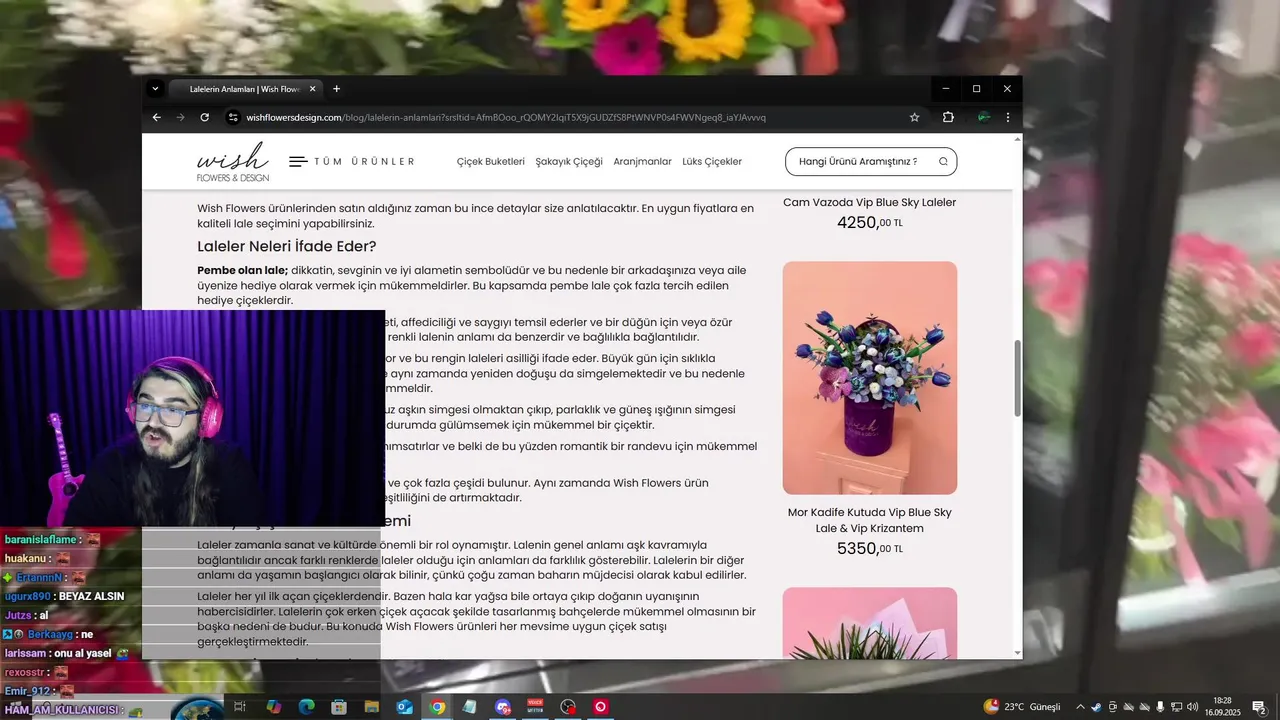The image size is (1280, 720).
Task: Open the Chrome extensions puzzle menu
Action: (948, 117)
